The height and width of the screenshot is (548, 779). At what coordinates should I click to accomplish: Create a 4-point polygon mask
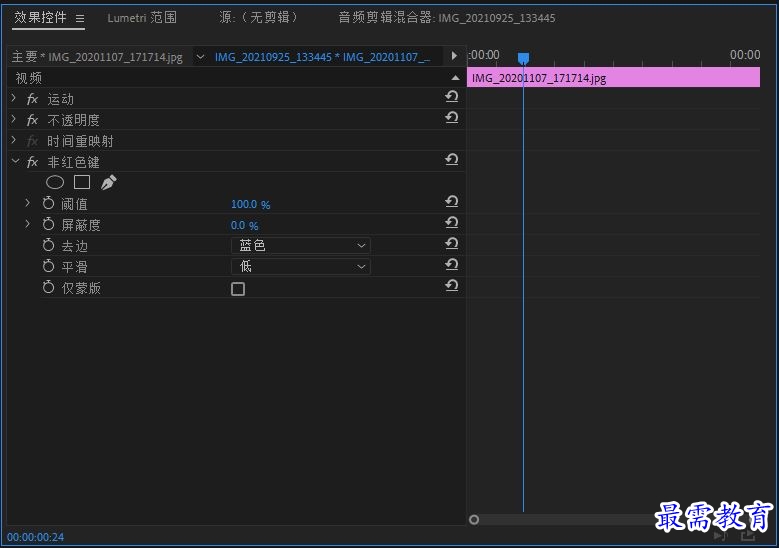click(82, 182)
